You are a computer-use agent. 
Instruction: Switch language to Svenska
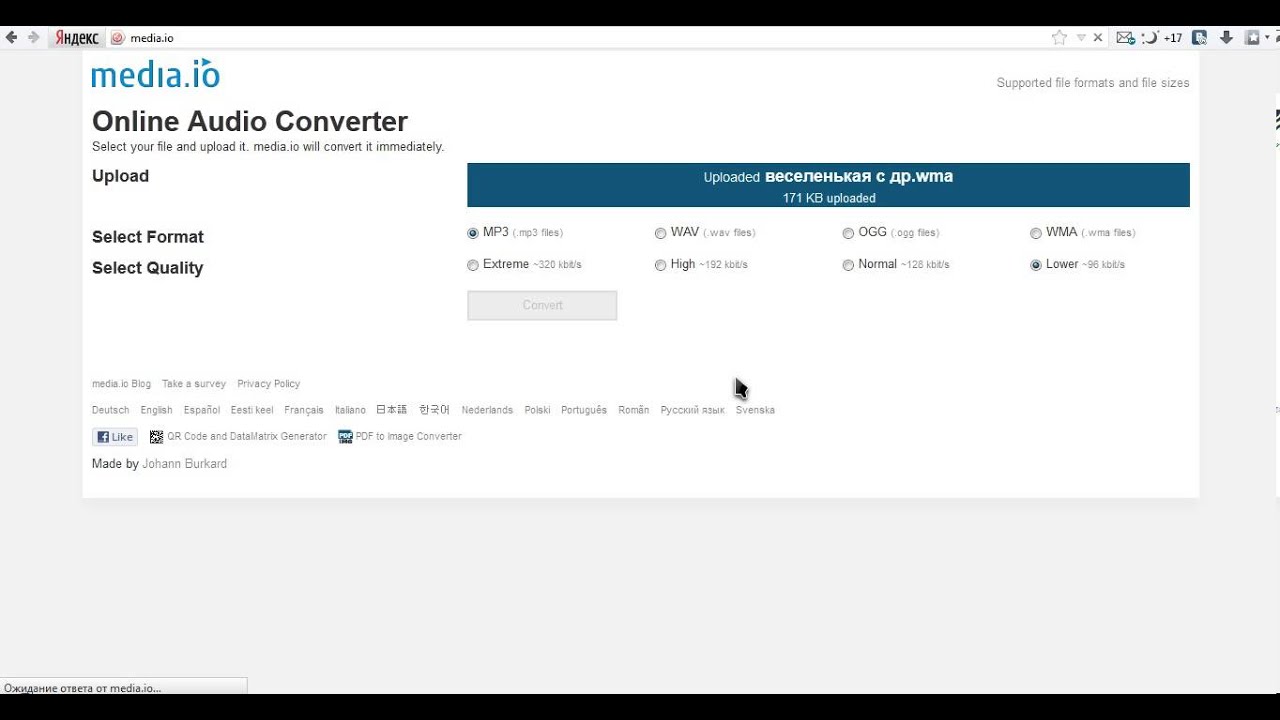[755, 410]
